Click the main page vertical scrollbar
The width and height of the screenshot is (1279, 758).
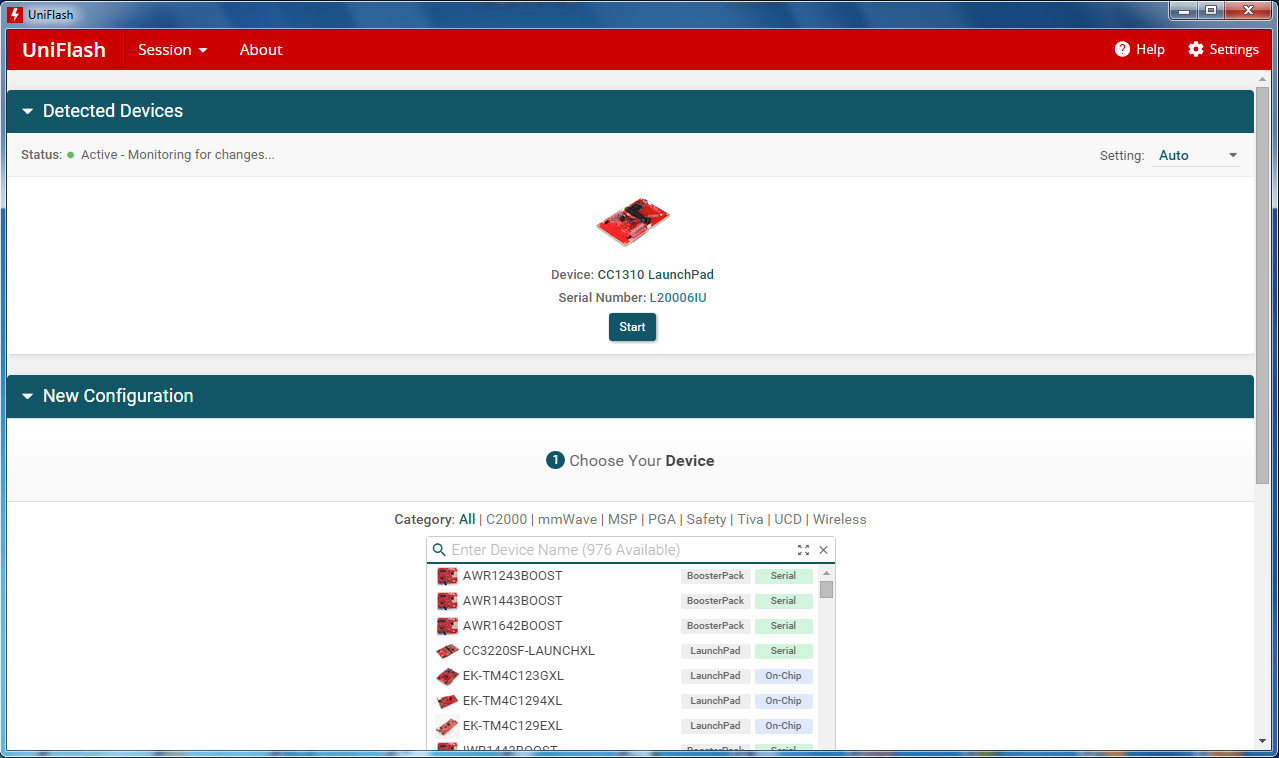(1262, 285)
